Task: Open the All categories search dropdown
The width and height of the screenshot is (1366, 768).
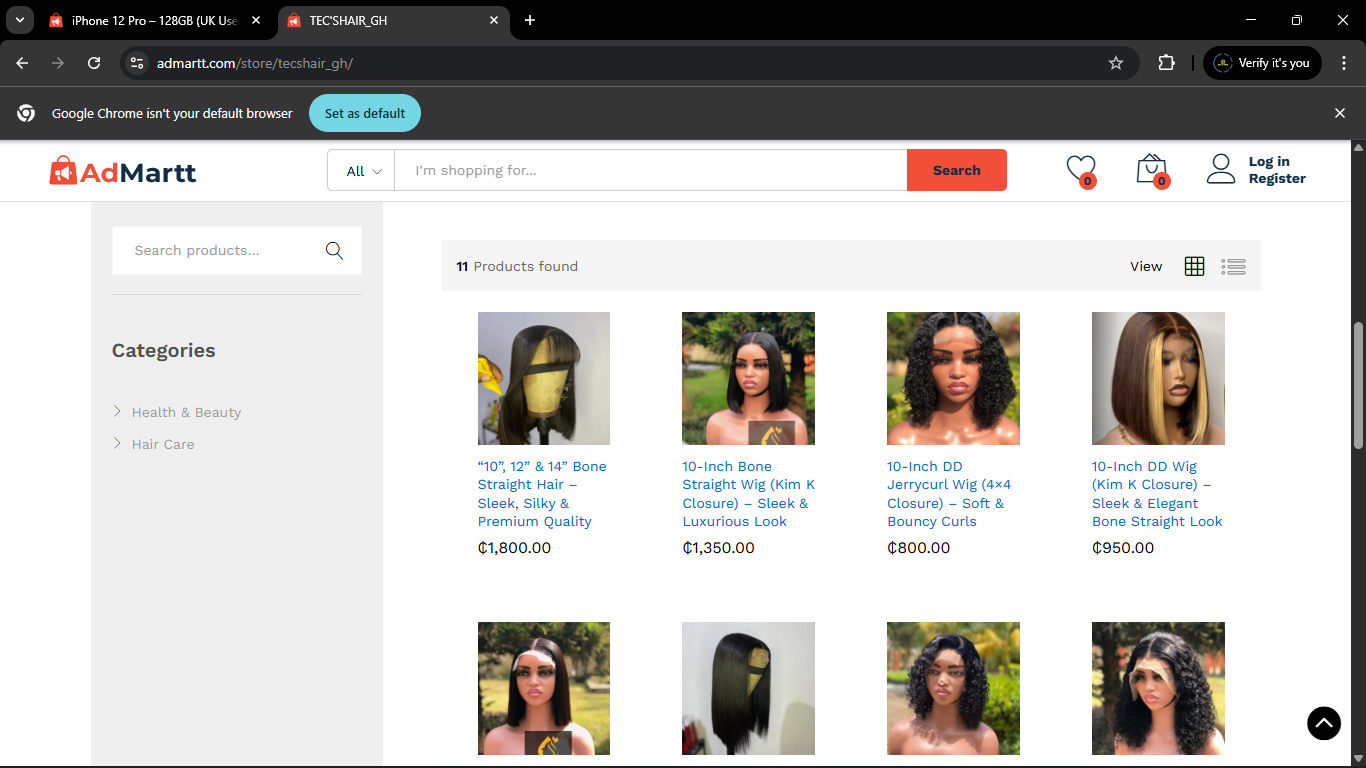Action: tap(362, 170)
